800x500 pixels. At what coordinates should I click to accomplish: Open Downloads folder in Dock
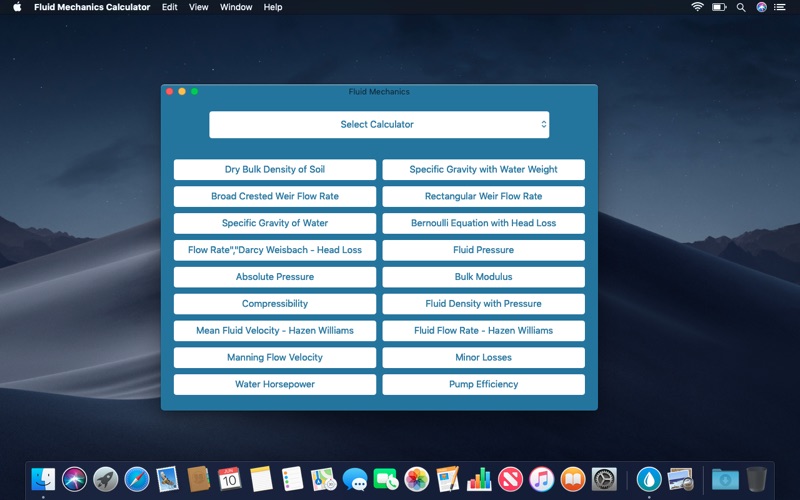coord(725,479)
